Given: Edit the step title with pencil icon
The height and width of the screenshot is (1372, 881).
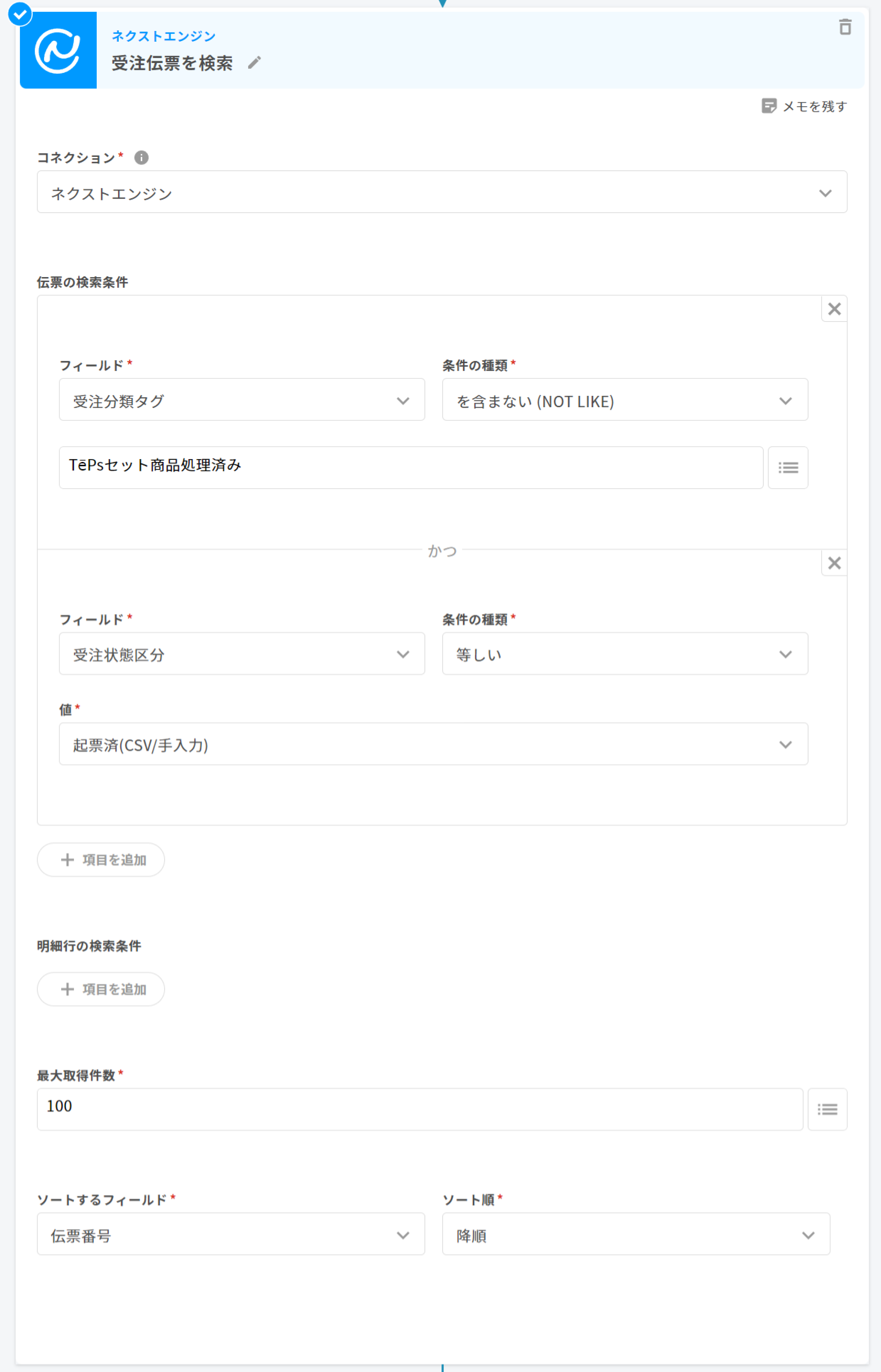Looking at the screenshot, I should pyautogui.click(x=255, y=63).
